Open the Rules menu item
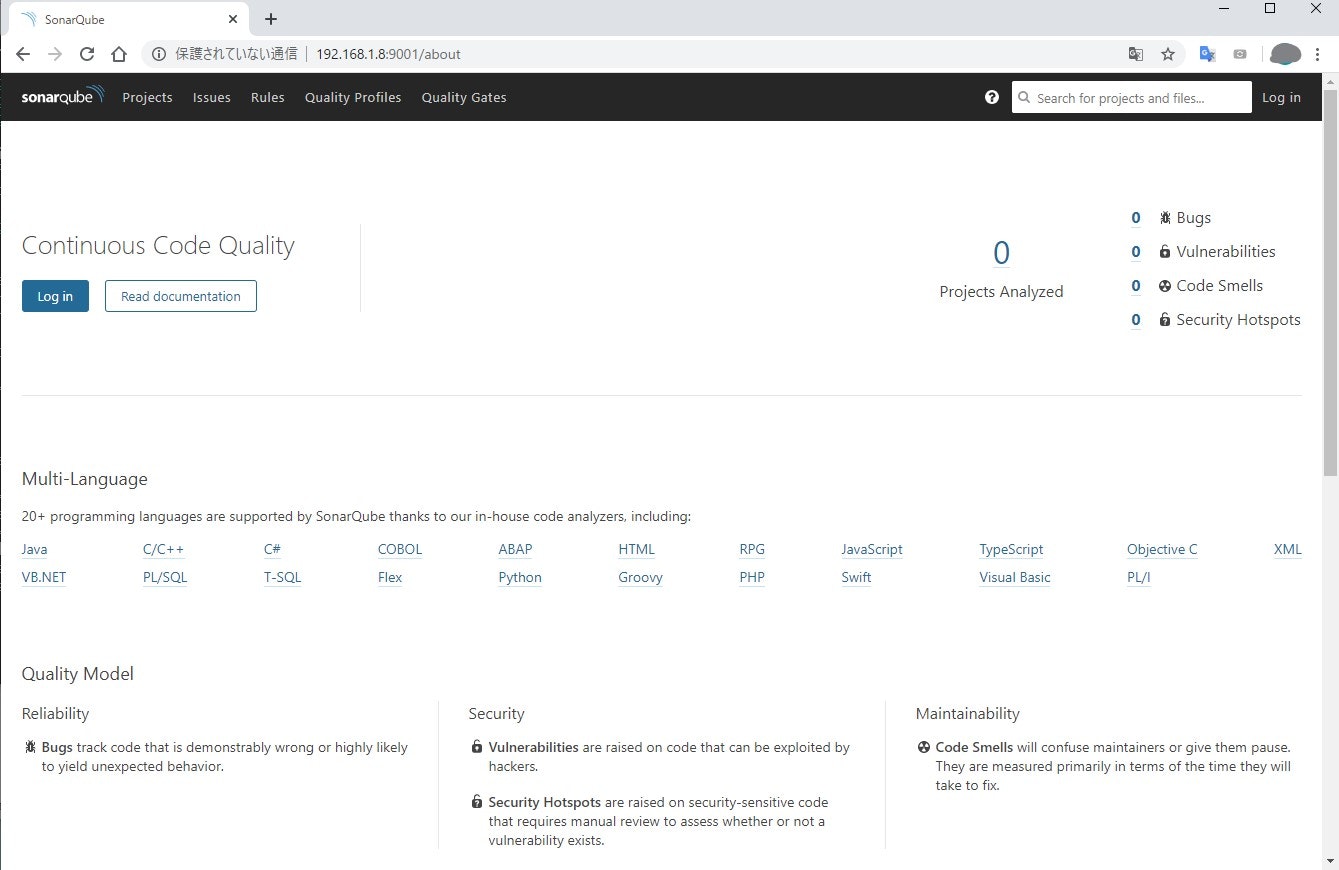 [x=268, y=97]
